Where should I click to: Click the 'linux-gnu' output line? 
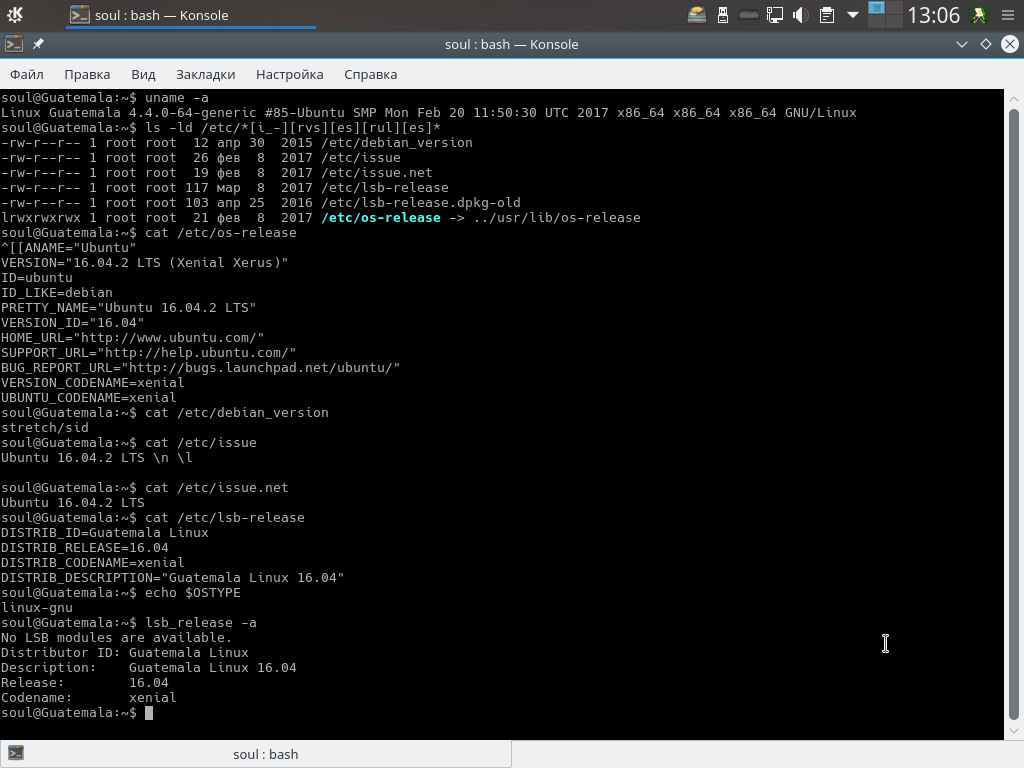(x=37, y=608)
